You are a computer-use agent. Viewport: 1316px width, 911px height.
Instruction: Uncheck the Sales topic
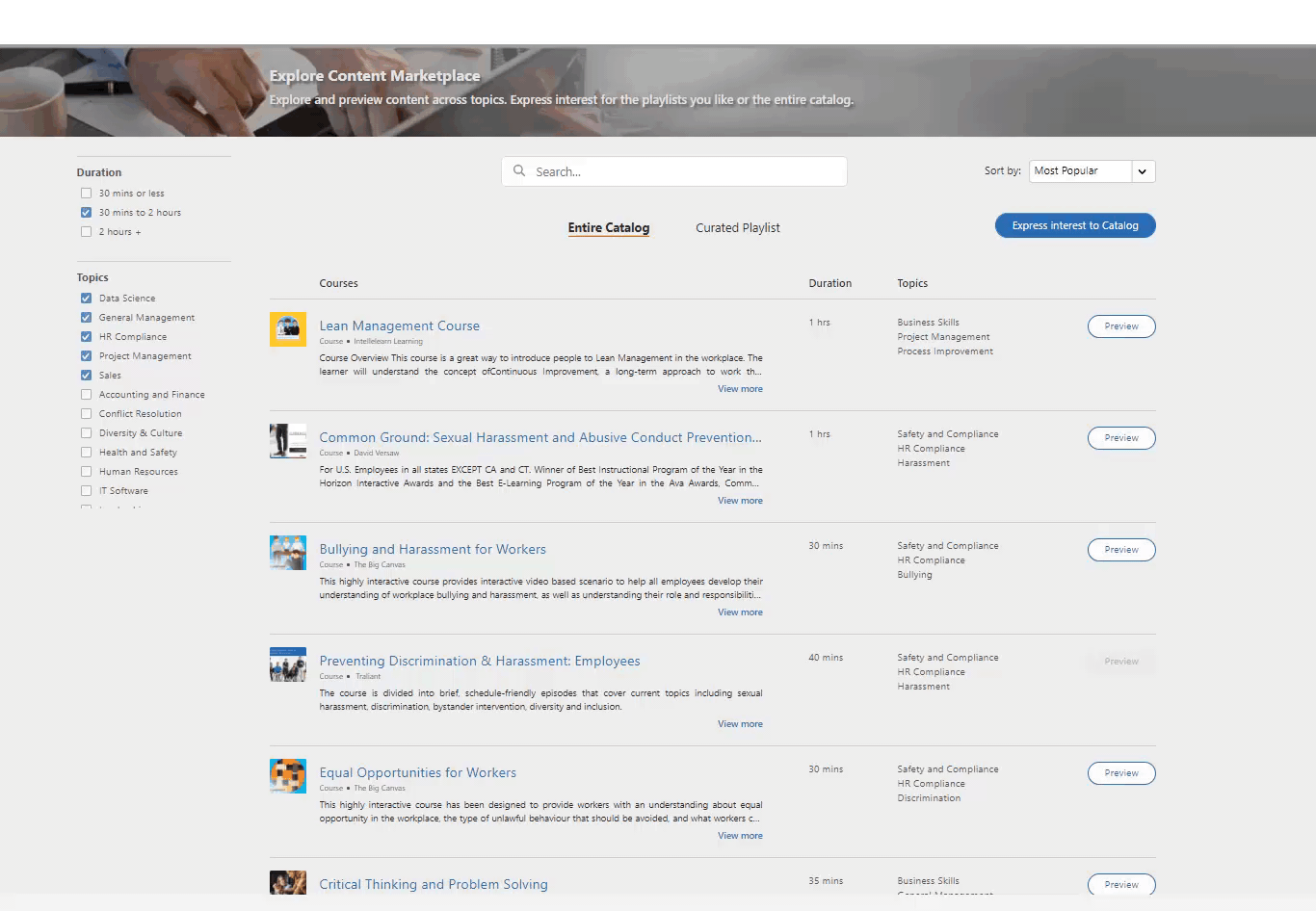(x=86, y=376)
